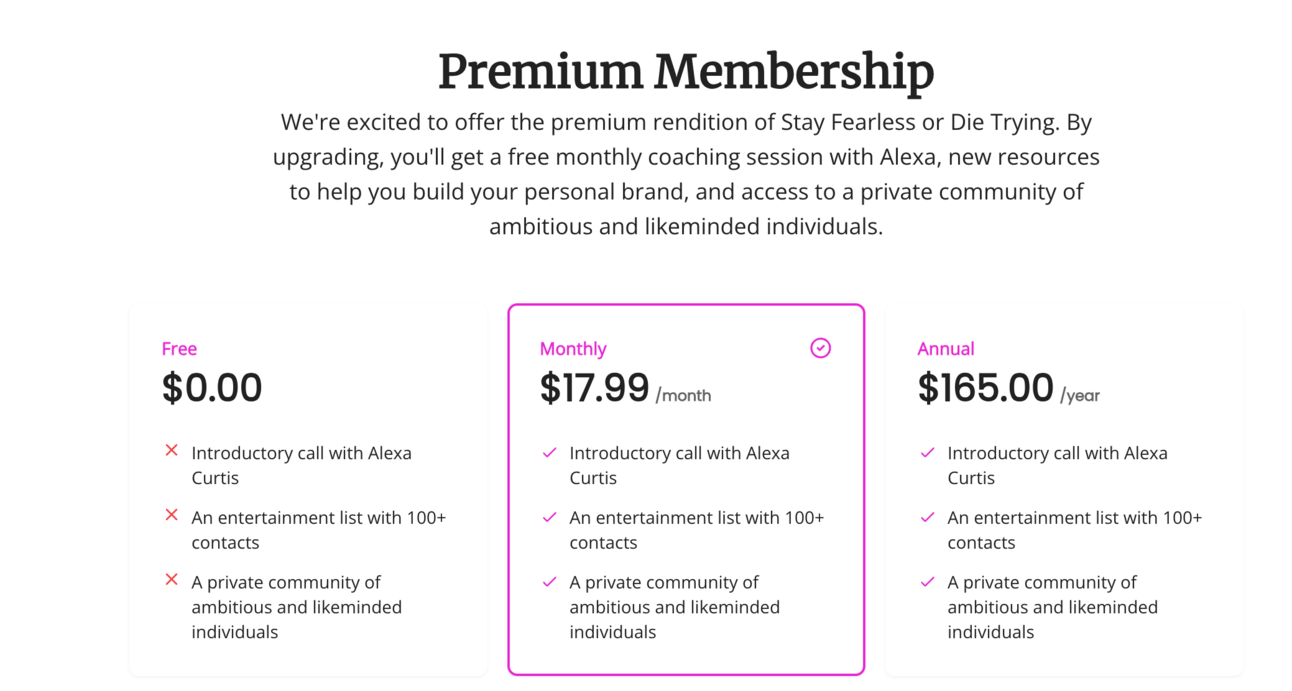1292x691 pixels.
Task: Click checkmark beside Monthly entertainment list
Action: coord(549,517)
